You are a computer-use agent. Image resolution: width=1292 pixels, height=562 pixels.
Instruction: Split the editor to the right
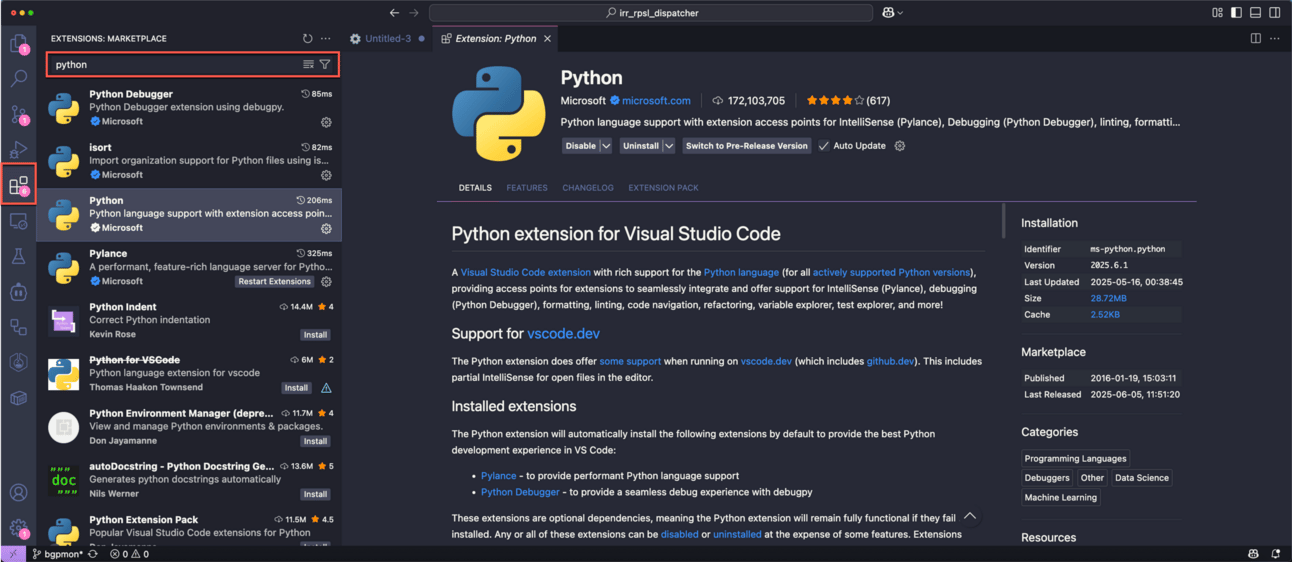click(1255, 39)
